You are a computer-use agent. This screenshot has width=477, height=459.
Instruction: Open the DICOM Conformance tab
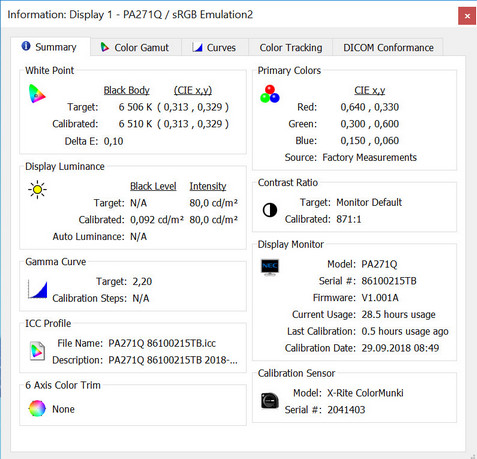(x=388, y=48)
